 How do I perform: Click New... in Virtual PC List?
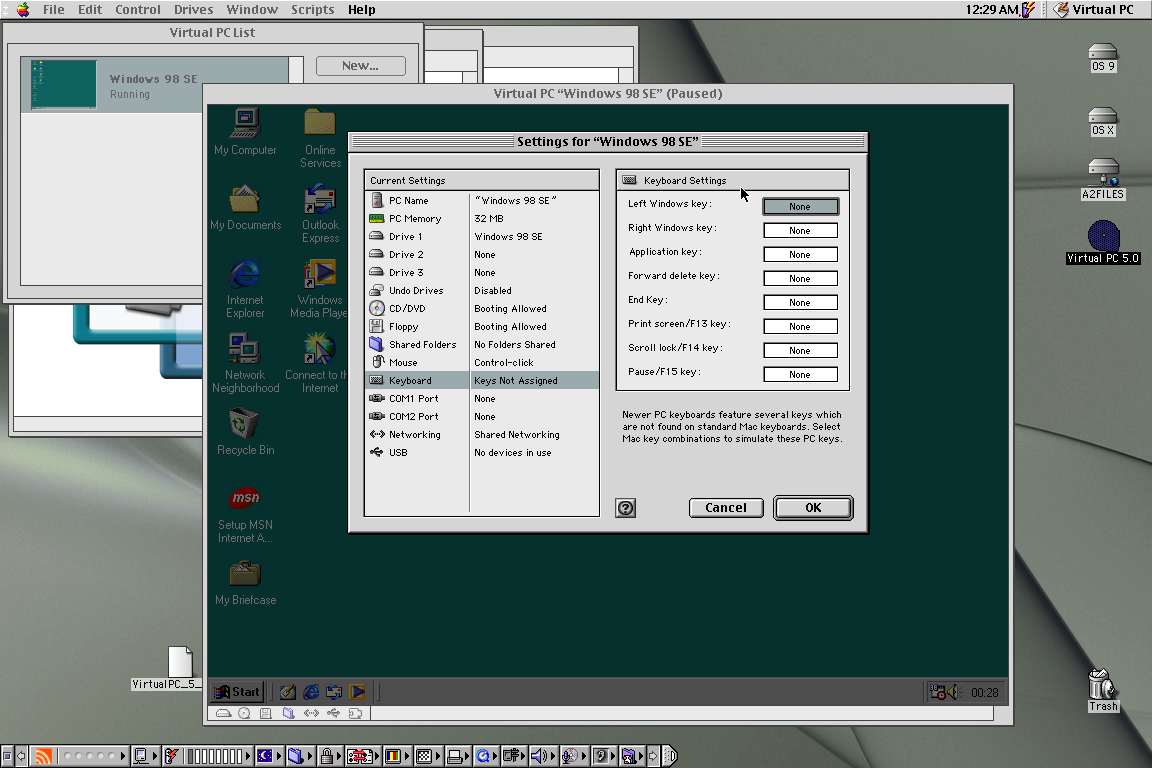coord(361,65)
